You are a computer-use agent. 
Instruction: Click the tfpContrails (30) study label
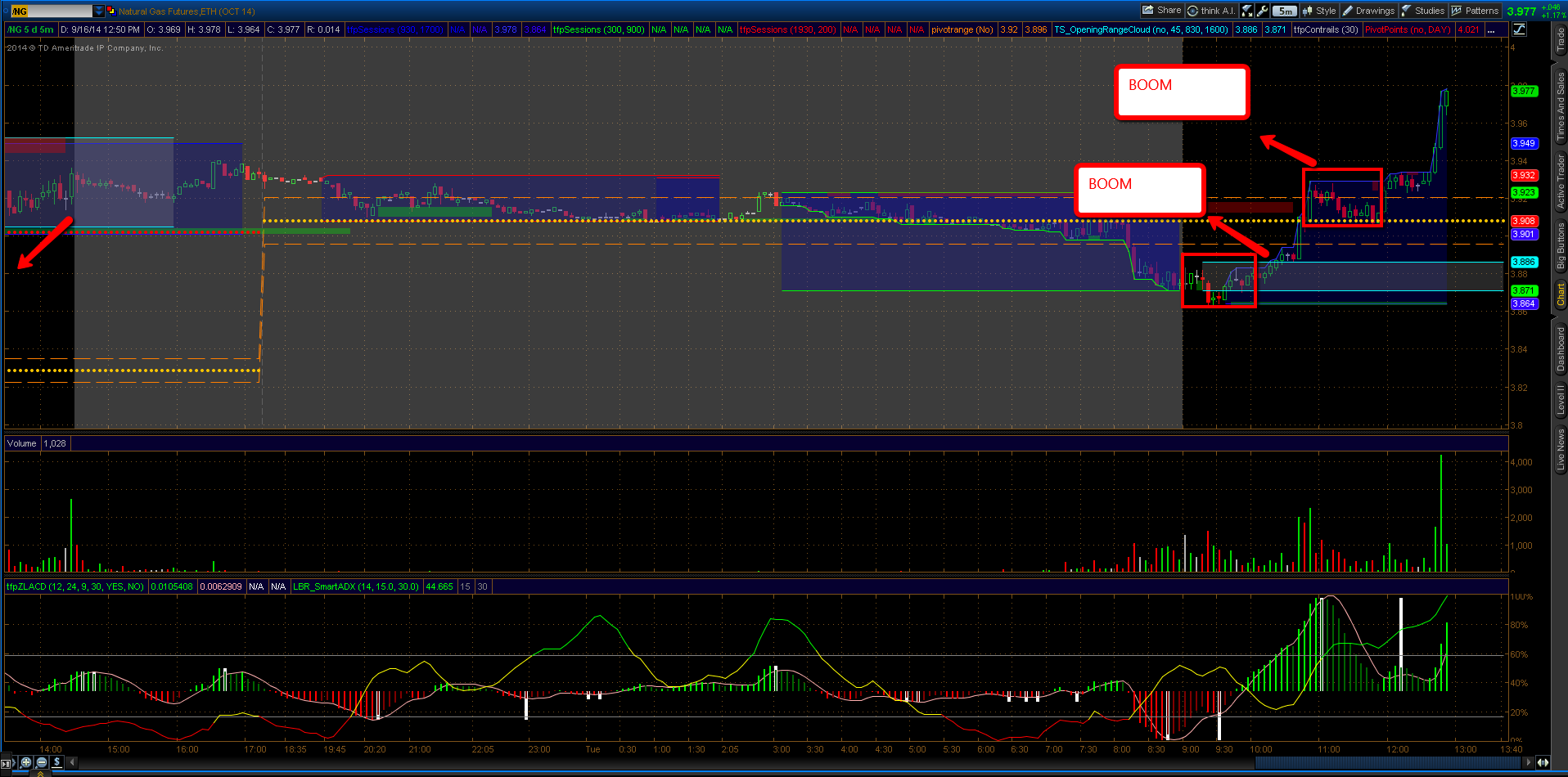coord(1326,29)
